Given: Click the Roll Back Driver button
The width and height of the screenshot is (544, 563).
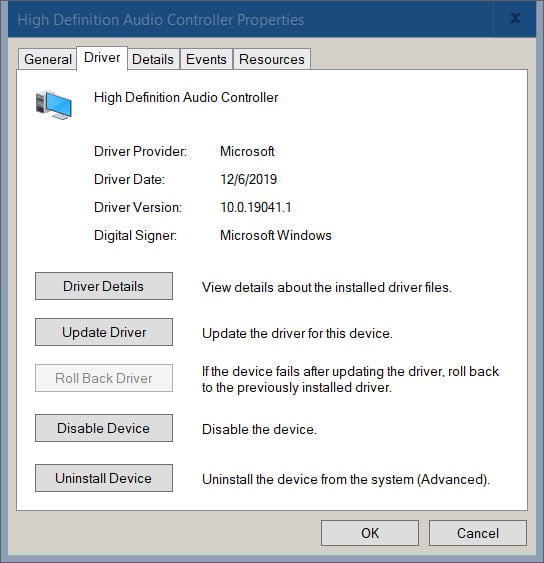Looking at the screenshot, I should coord(104,378).
